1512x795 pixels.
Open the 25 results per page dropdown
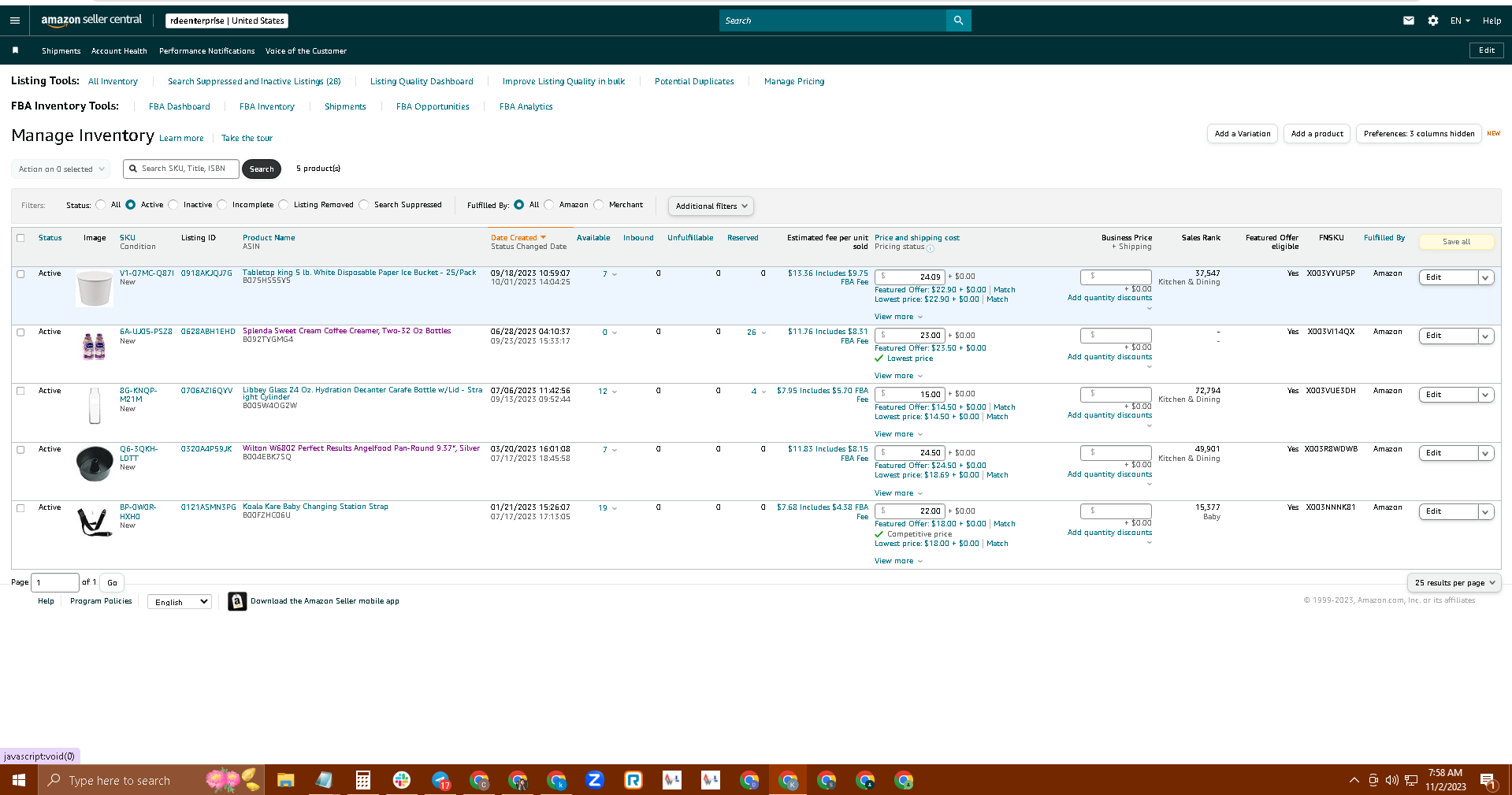[1454, 583]
